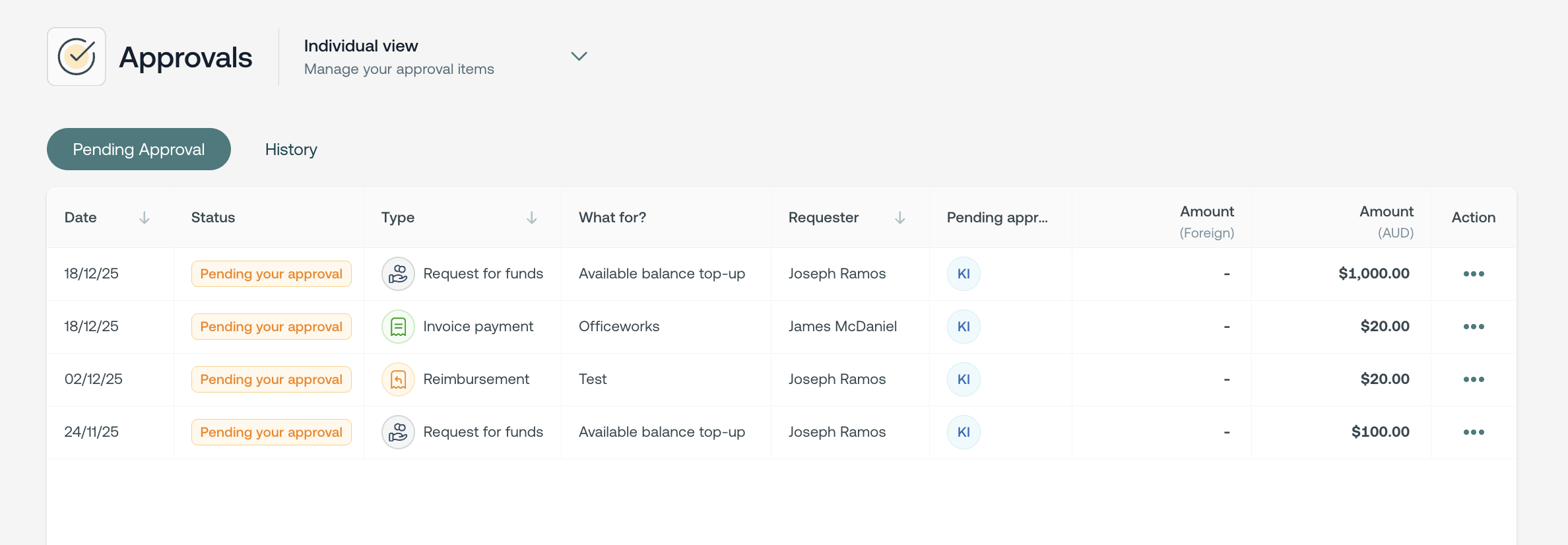Click the Request for funds icon dated 24/11/25
The width and height of the screenshot is (1568, 545).
pyautogui.click(x=398, y=432)
